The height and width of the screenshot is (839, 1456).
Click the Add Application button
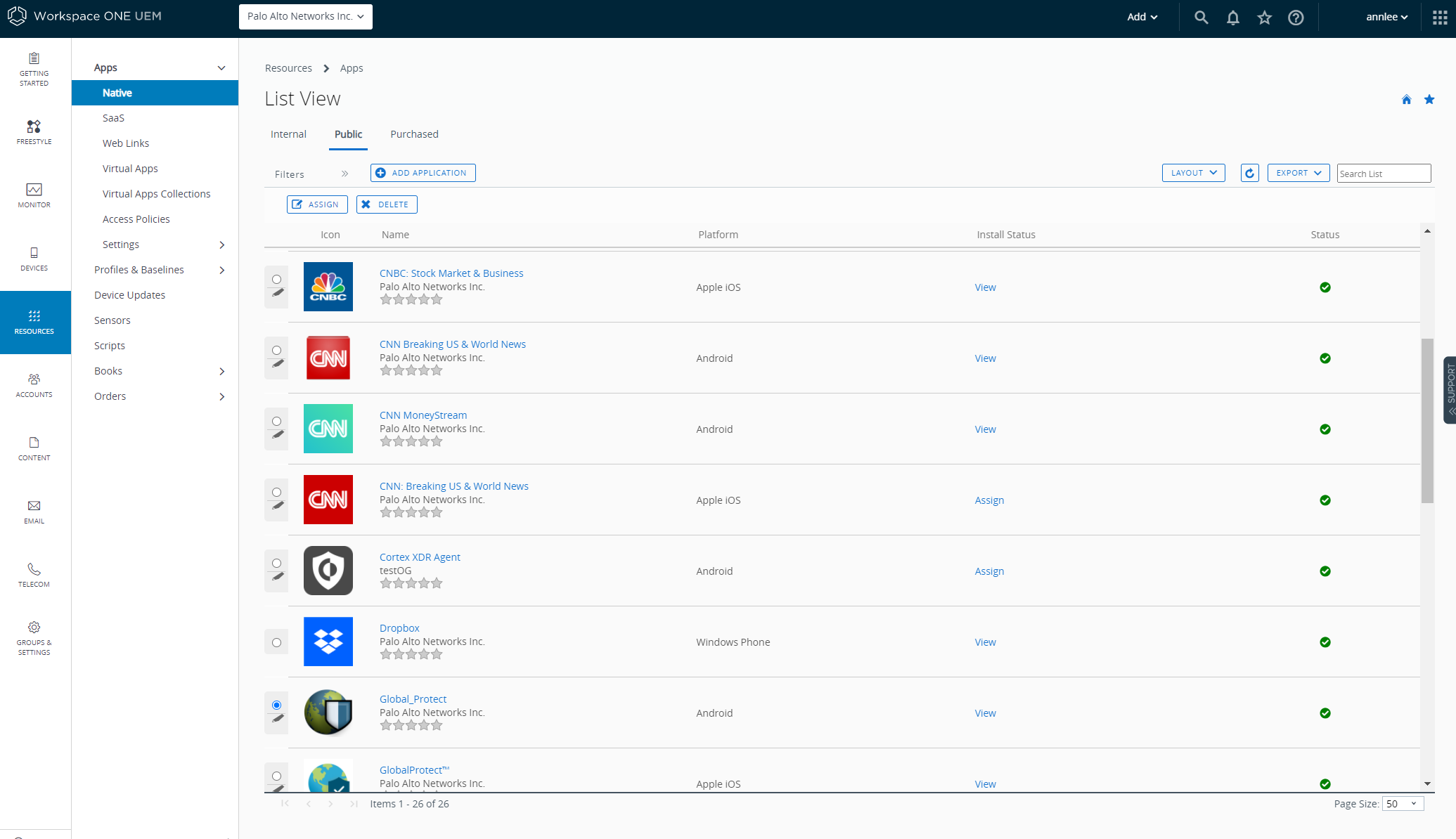click(423, 173)
